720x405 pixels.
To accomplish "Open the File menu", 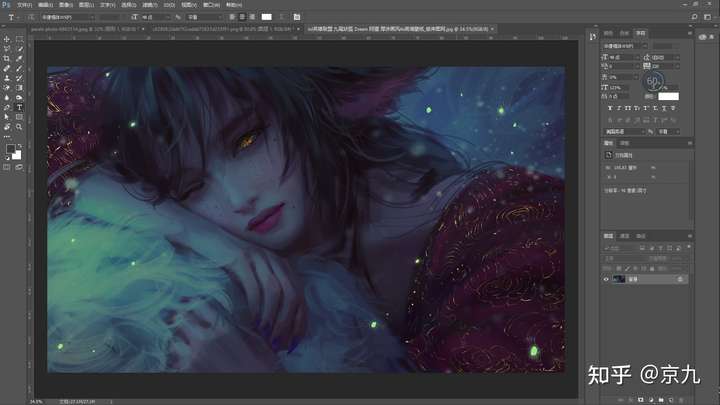I will (x=24, y=5).
